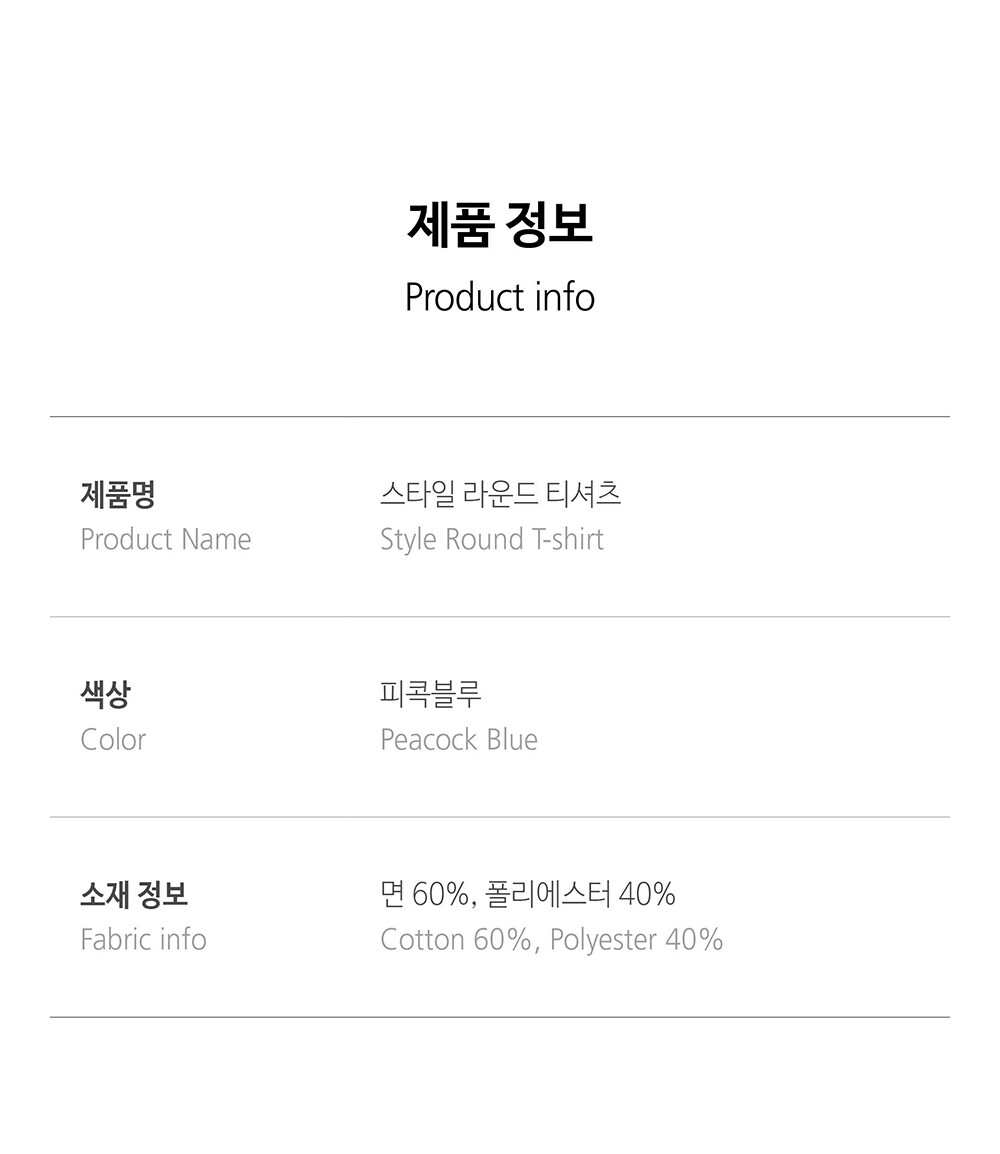Click the divider between Product Name and Color

500,616
